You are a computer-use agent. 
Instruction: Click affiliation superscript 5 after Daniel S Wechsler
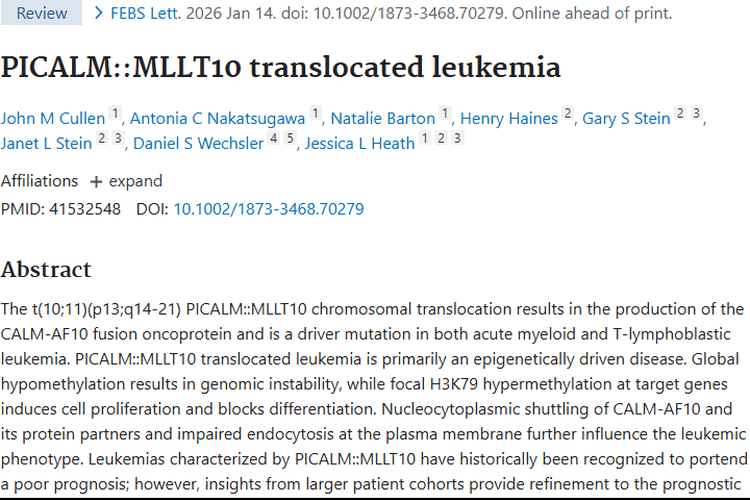point(290,140)
